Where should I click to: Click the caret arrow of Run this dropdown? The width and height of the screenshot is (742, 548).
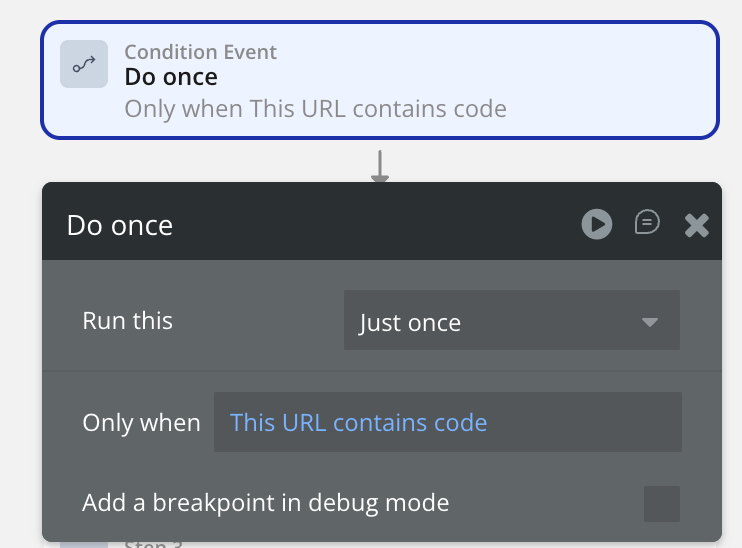(650, 322)
